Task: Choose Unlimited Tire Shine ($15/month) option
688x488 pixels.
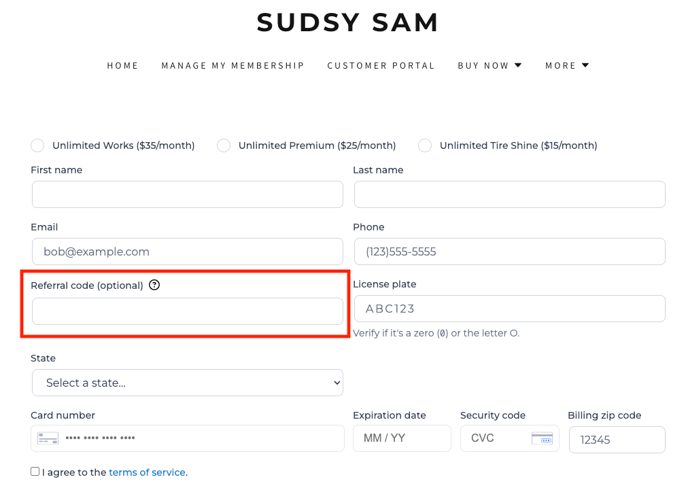Action: point(425,145)
